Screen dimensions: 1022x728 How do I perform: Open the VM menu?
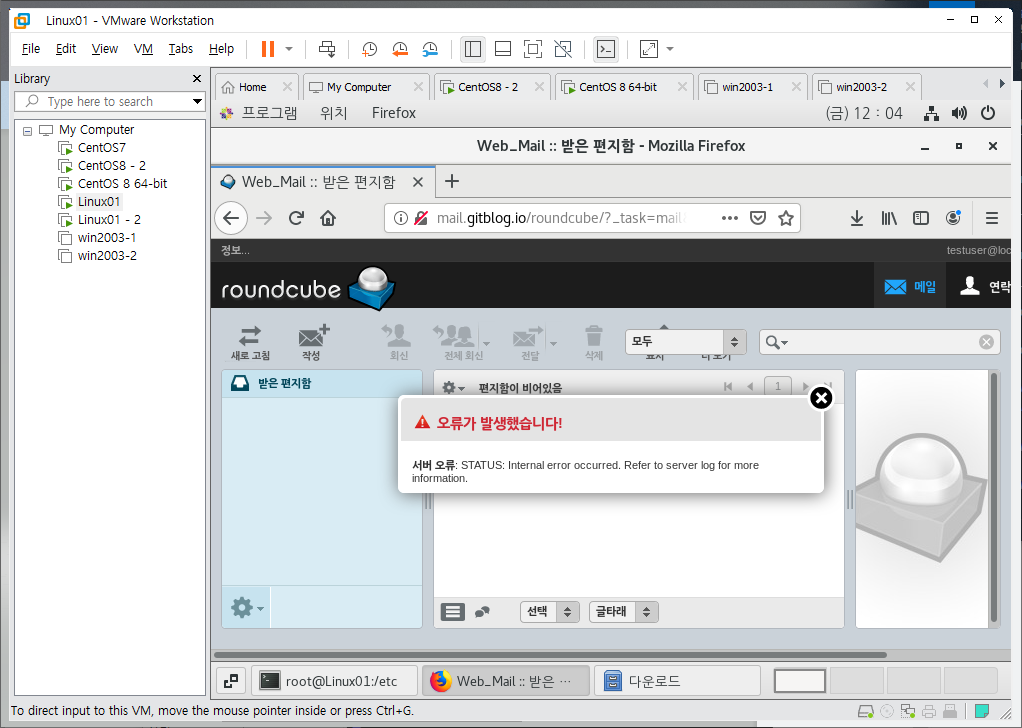[x=143, y=49]
